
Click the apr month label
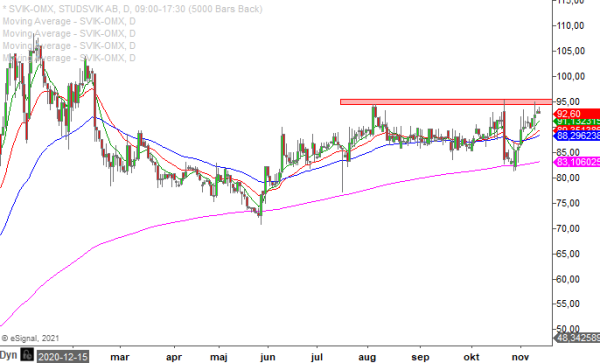174,357
